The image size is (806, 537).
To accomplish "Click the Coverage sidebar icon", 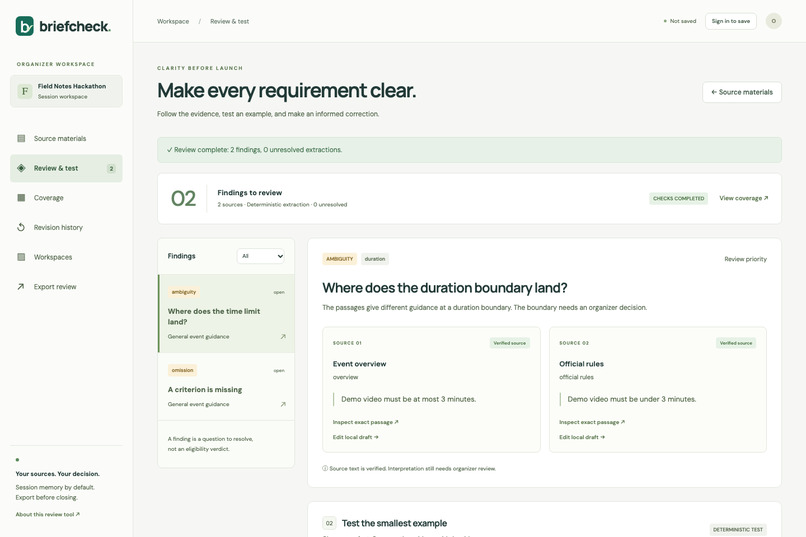I will (21, 198).
